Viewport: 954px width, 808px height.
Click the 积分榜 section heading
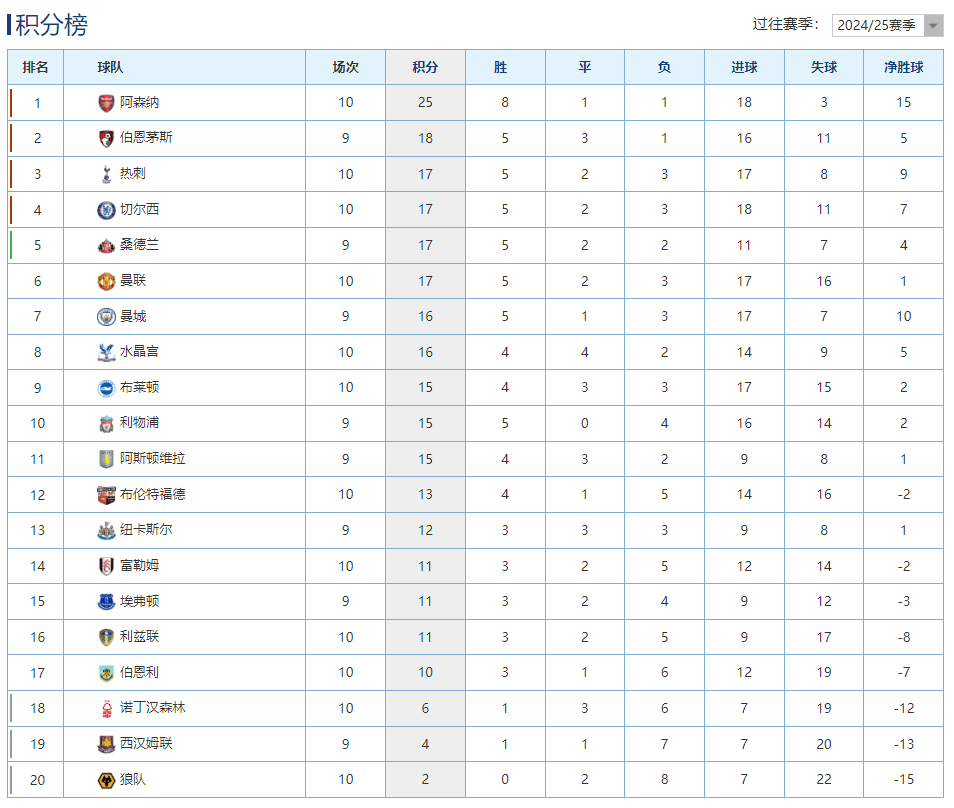tap(51, 25)
